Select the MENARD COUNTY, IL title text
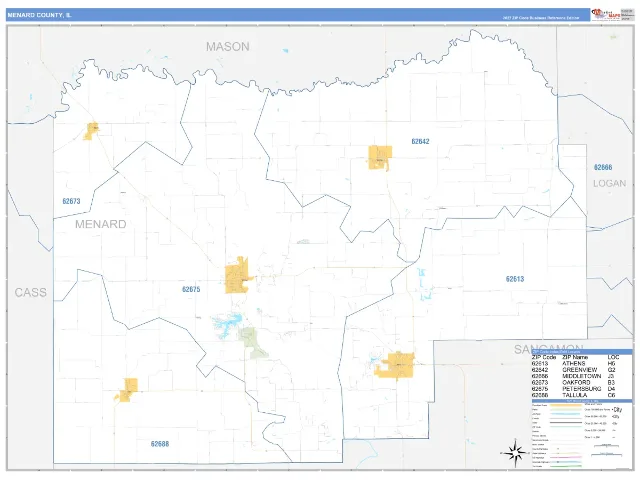The image size is (640, 480). pos(39,15)
